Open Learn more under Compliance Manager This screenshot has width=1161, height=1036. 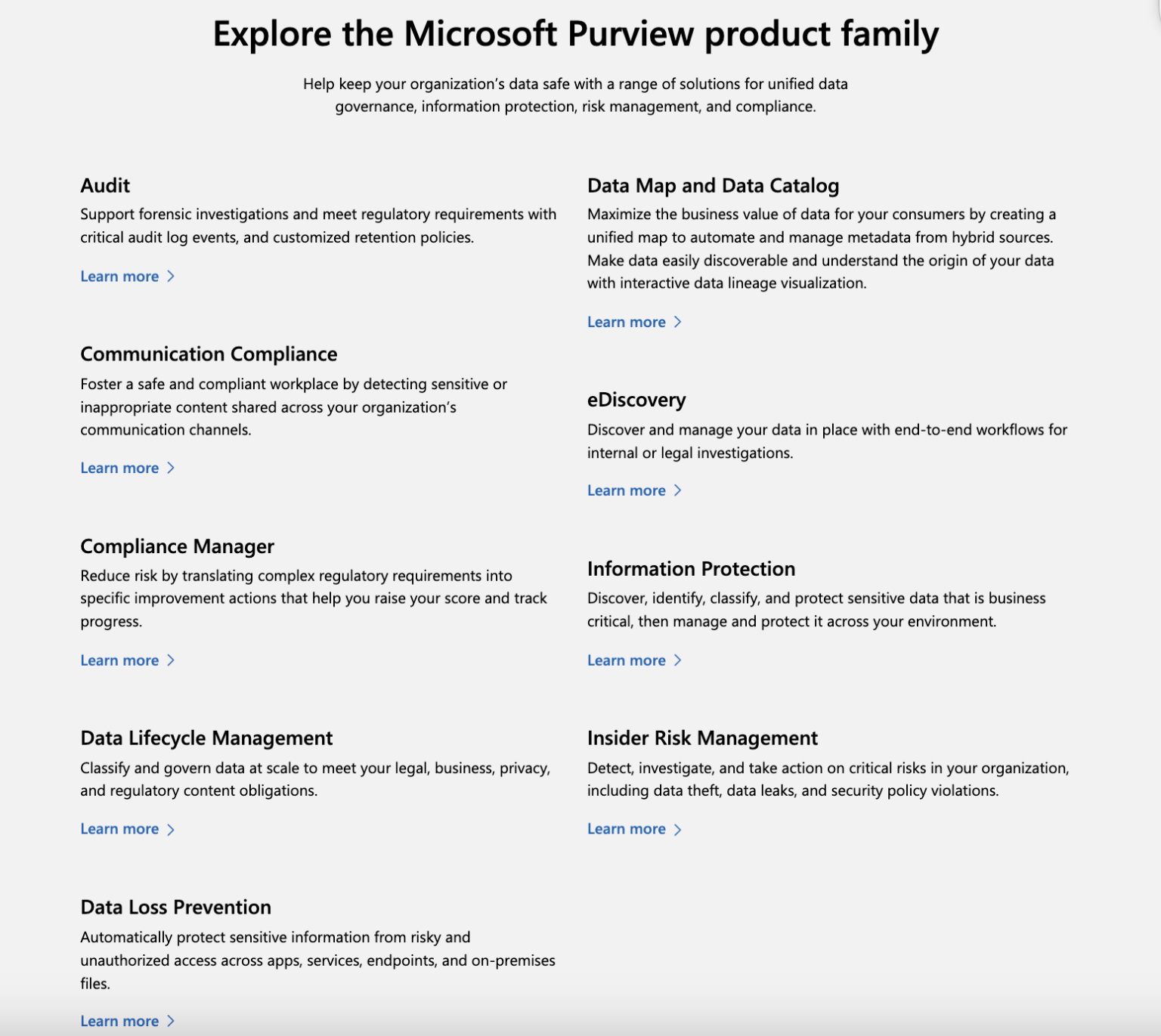pos(120,660)
